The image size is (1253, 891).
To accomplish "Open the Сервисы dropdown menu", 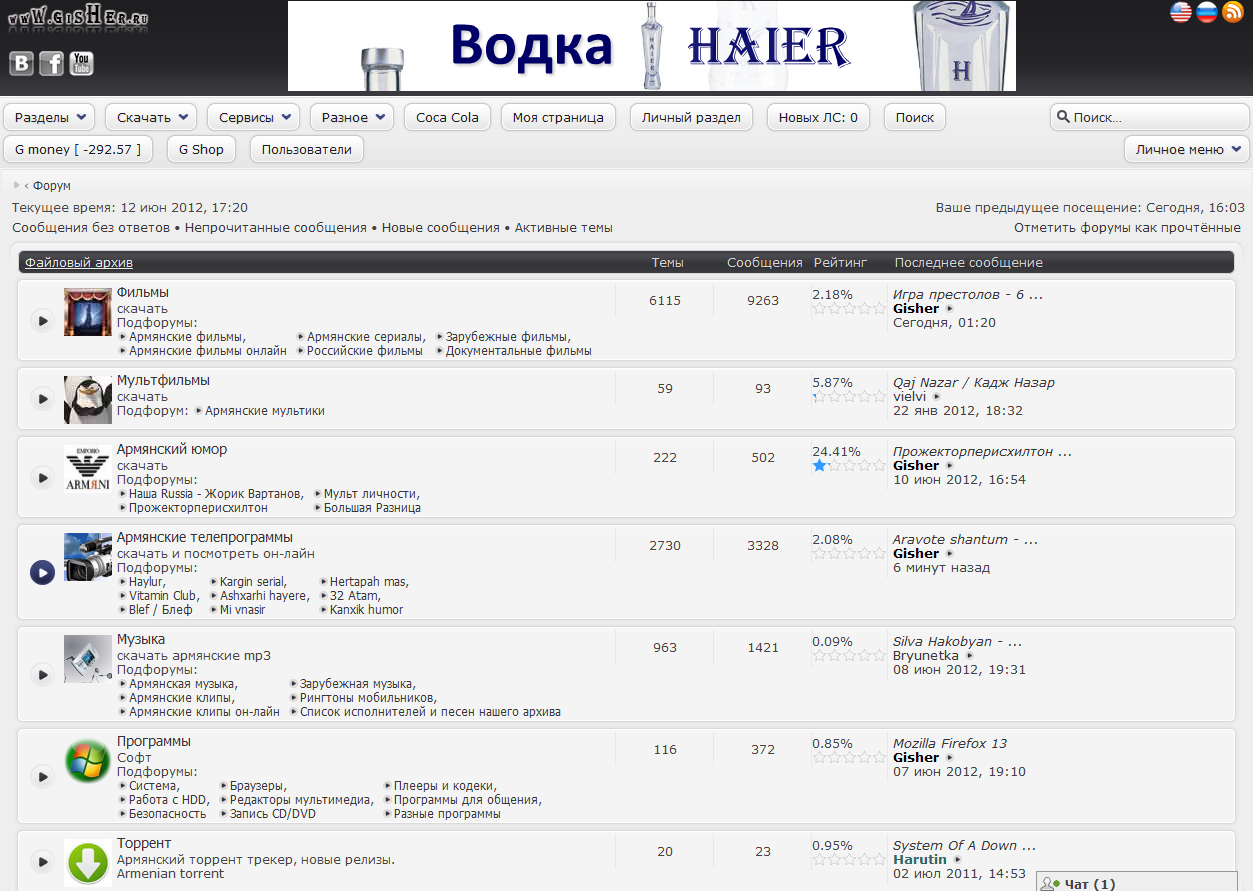I will pos(254,117).
